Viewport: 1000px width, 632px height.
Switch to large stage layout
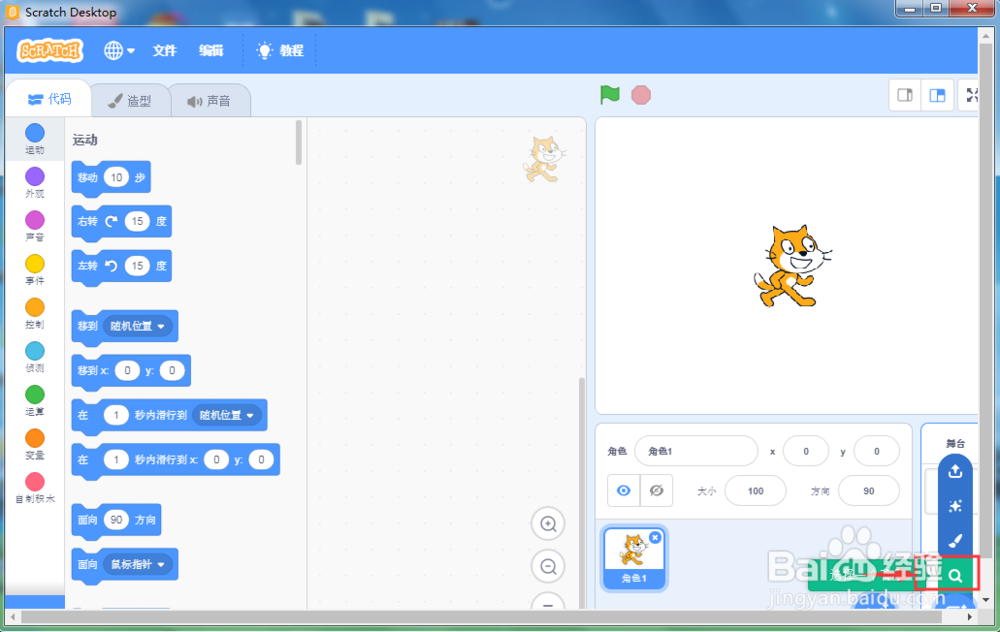coord(938,95)
